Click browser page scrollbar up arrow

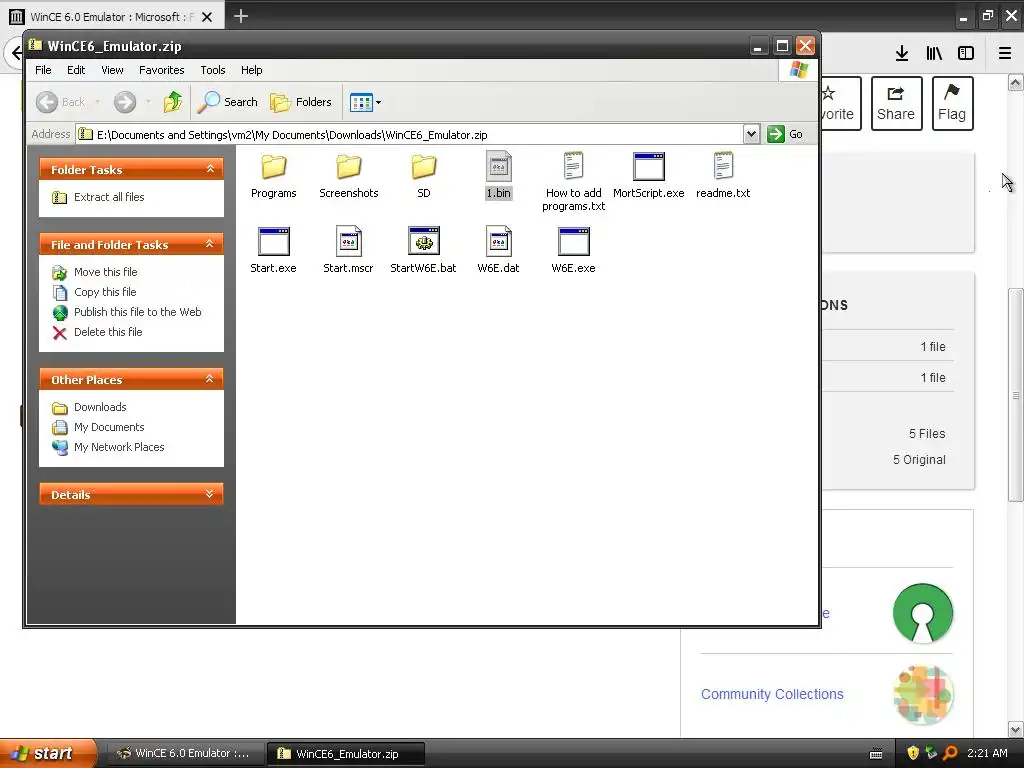click(x=1016, y=82)
